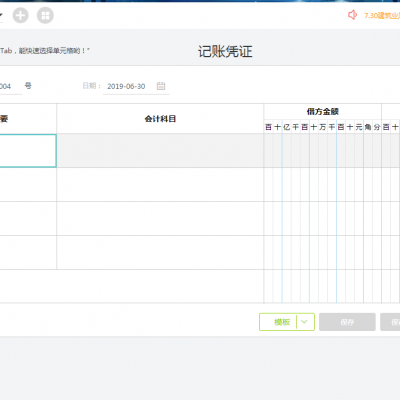Click the speaker announcement icon

tap(352, 15)
